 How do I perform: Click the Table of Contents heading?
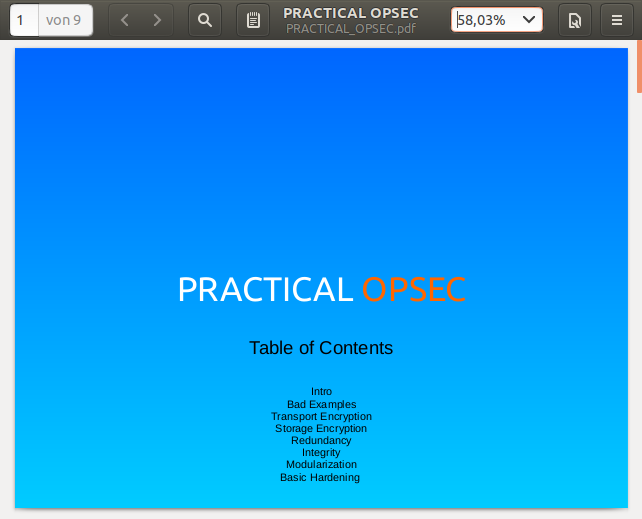(x=321, y=348)
